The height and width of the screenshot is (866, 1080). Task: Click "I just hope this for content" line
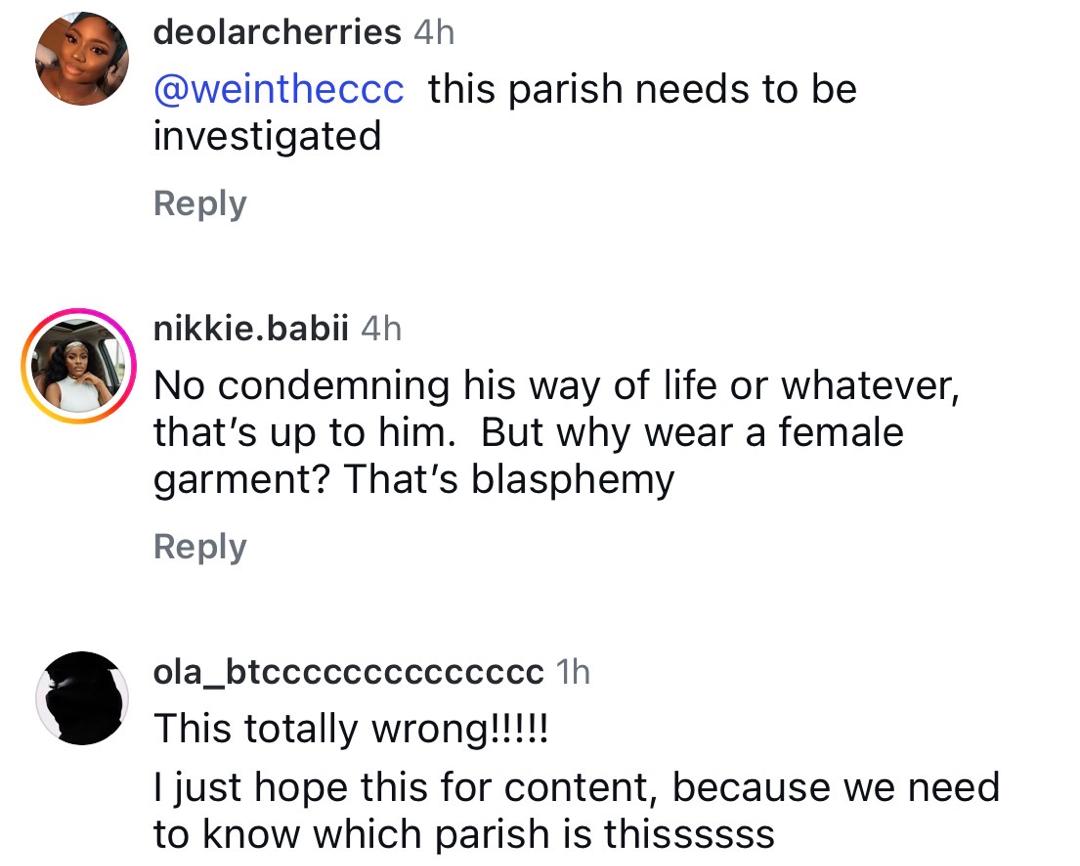coord(575,787)
